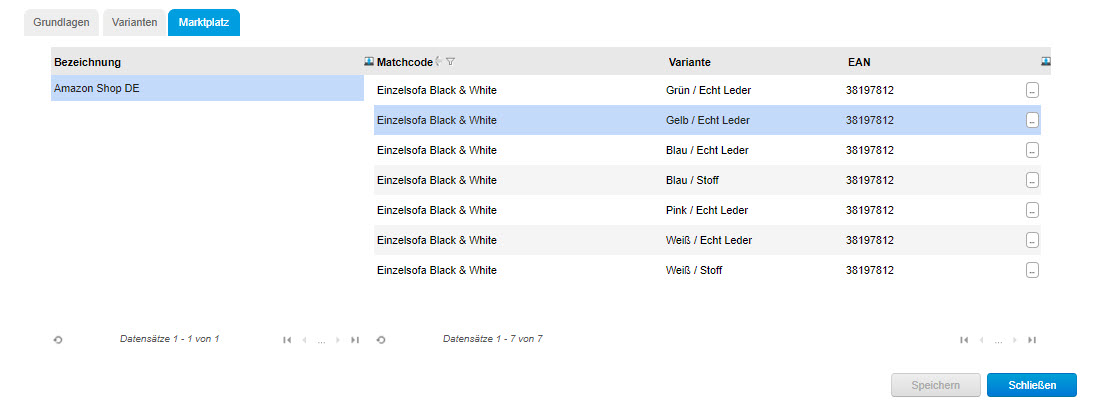This screenshot has height=403, width=1096.
Task: Click the Schließen button
Action: 1031,385
